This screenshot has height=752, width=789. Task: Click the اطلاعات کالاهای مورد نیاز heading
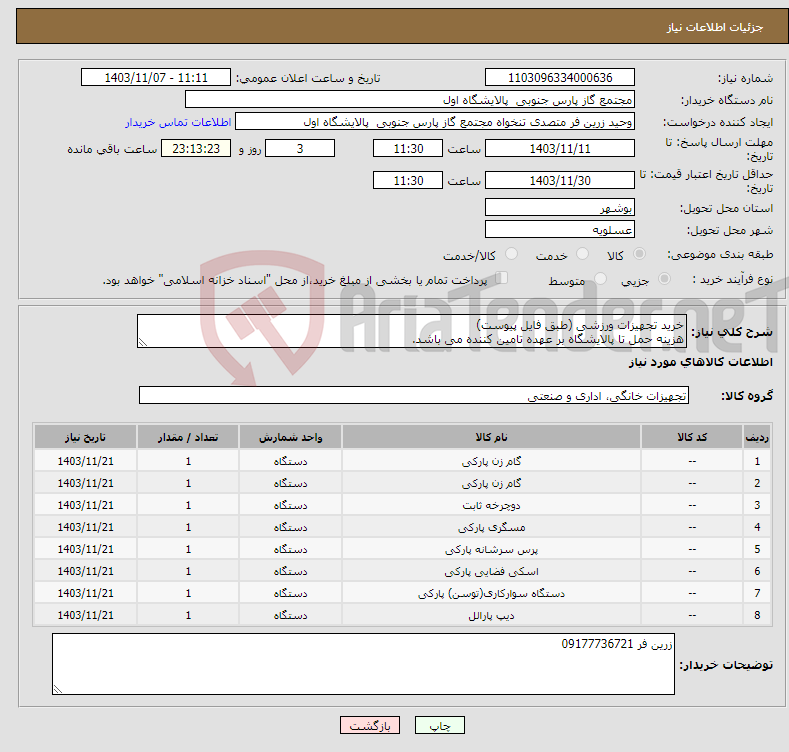click(700, 362)
